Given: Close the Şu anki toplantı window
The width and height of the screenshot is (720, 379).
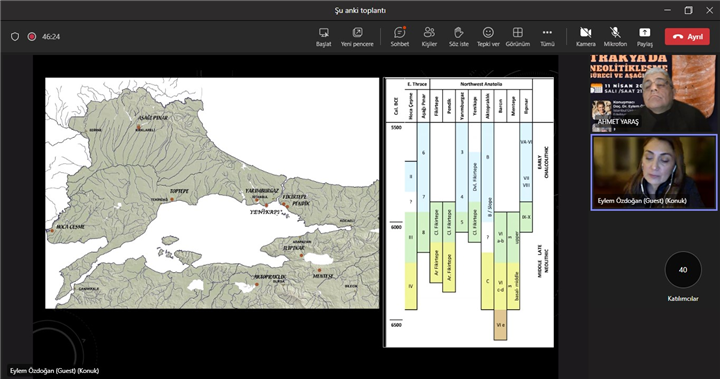Looking at the screenshot, I should (709, 10).
